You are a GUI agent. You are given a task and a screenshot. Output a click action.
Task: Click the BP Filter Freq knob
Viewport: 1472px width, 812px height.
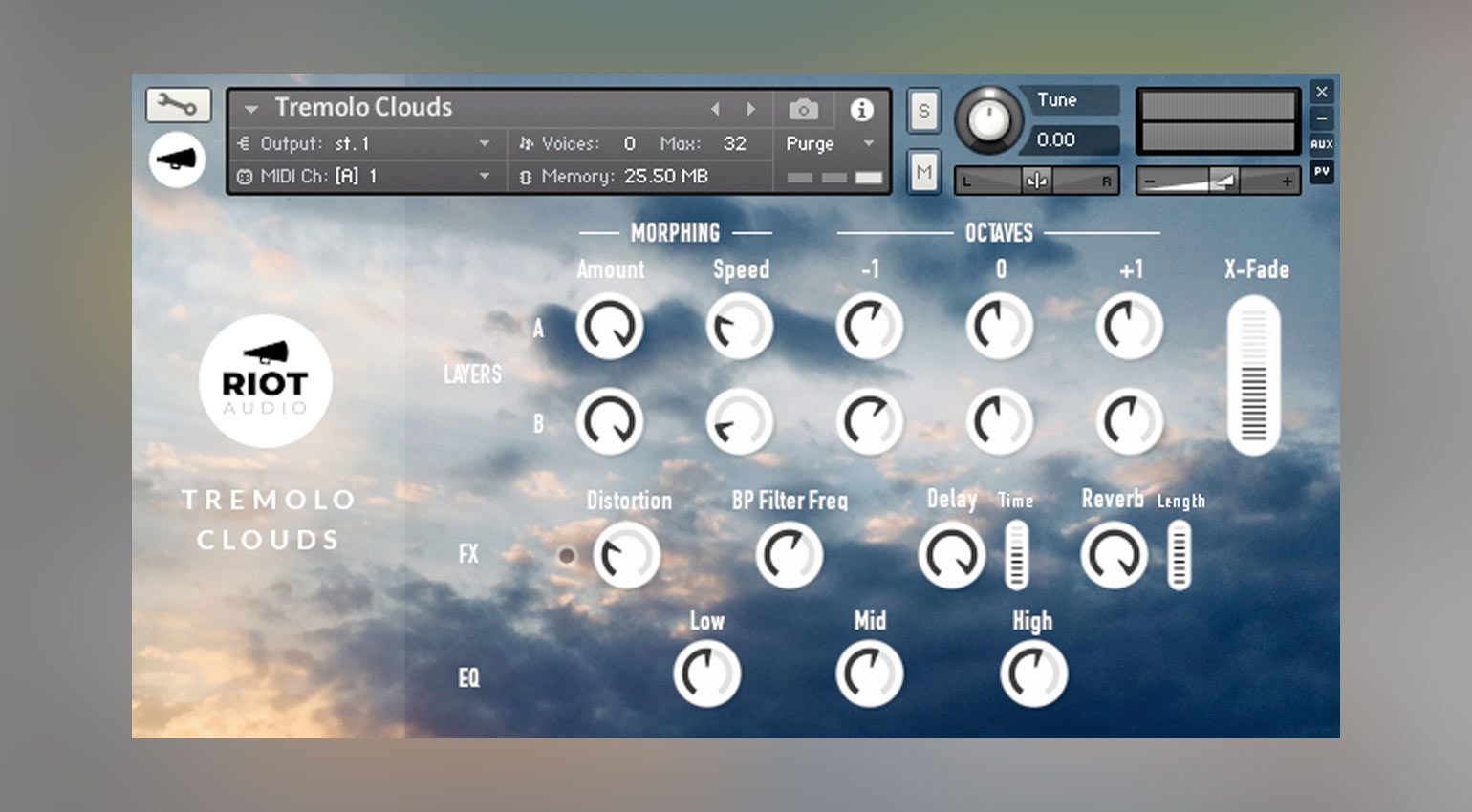tap(790, 555)
